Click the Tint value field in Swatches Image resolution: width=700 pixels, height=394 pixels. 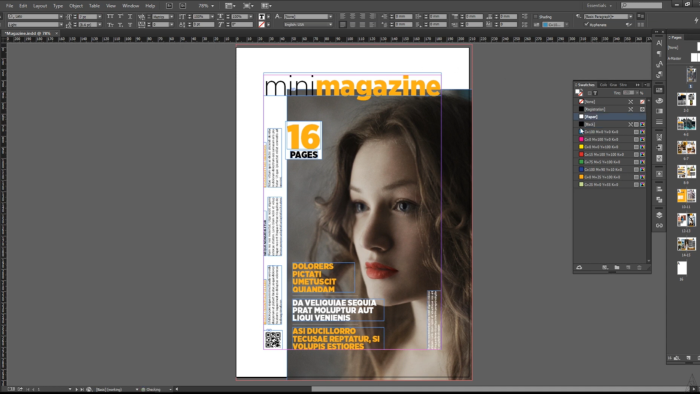coord(629,93)
